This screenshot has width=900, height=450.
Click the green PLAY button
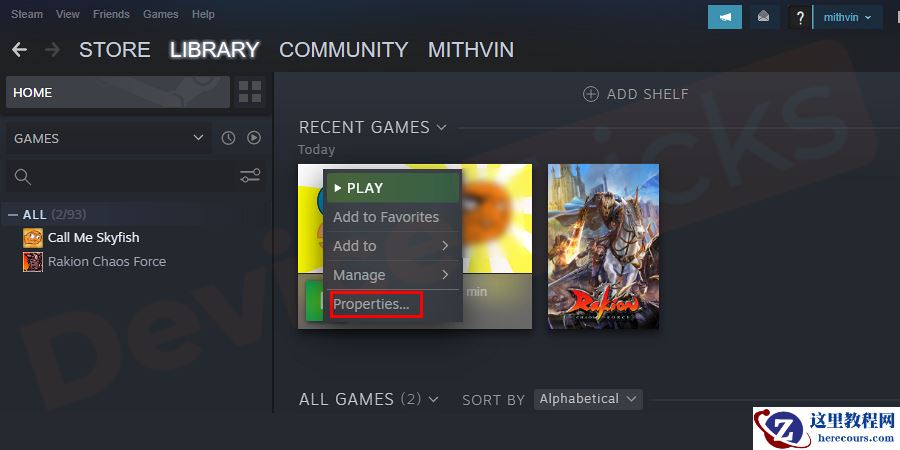393,188
